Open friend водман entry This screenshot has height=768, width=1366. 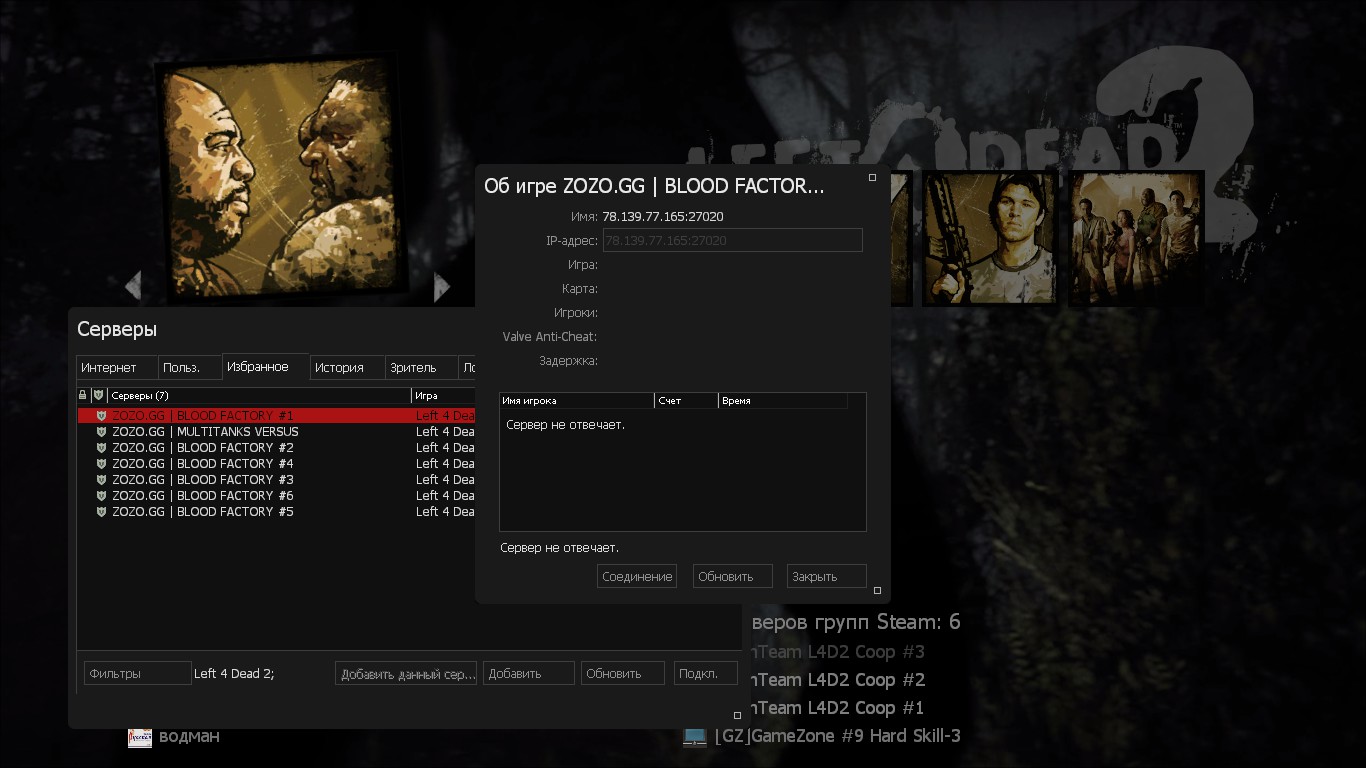click(189, 736)
